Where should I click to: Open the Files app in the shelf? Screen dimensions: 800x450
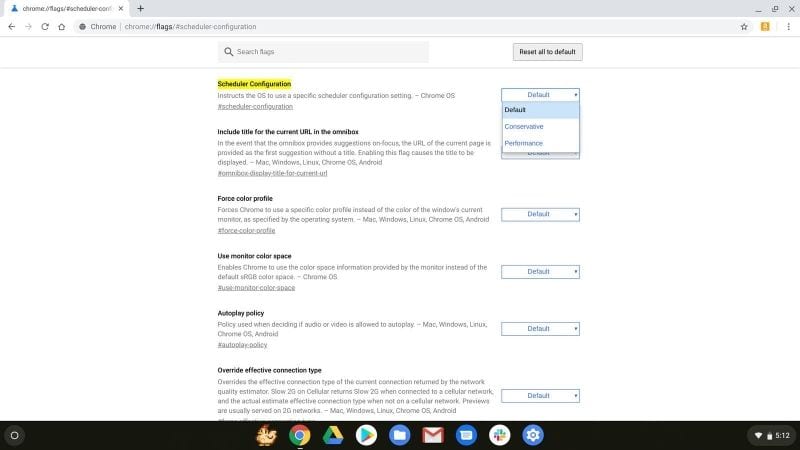point(399,435)
